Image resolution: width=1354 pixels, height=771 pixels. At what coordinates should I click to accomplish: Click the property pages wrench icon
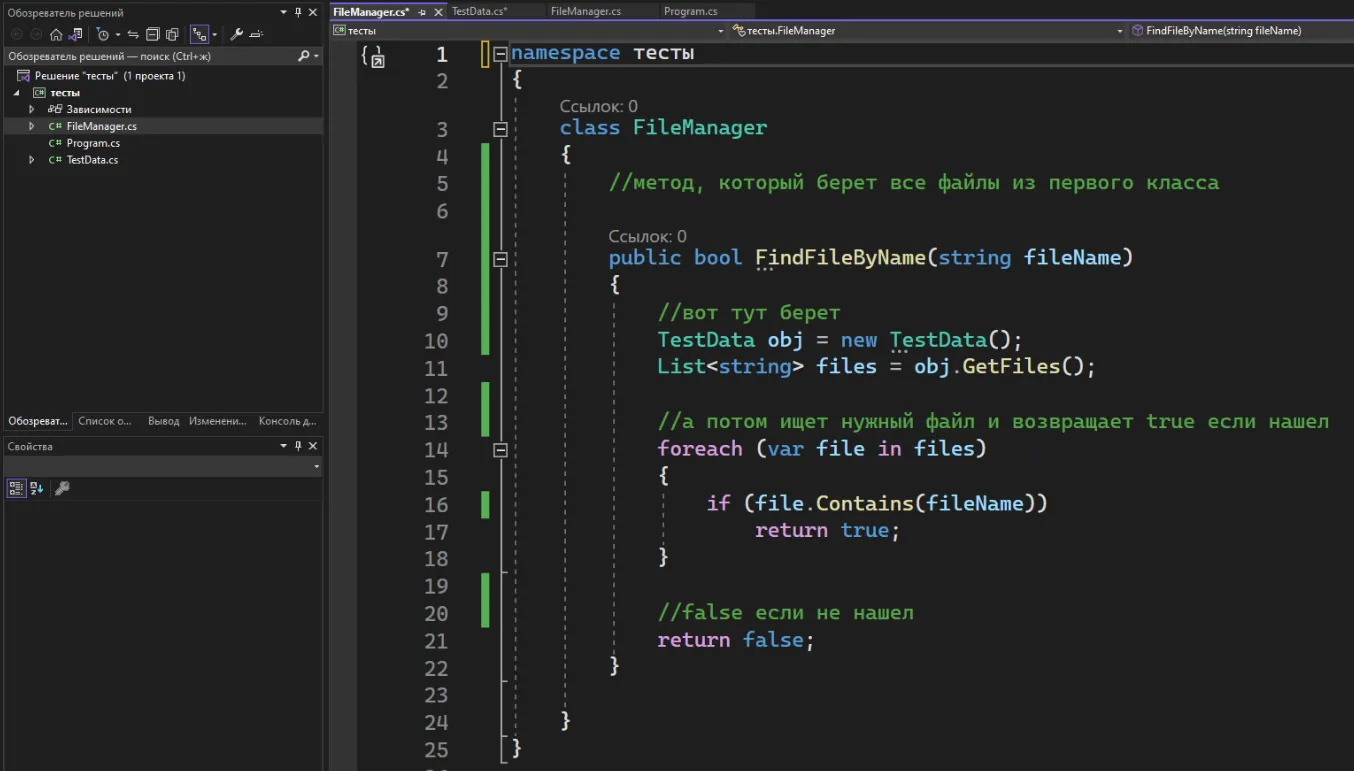[x=62, y=488]
